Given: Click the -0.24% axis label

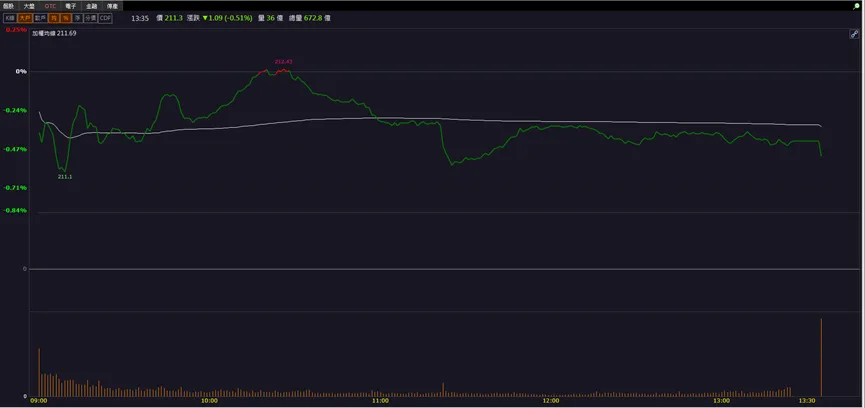Looking at the screenshot, I should coord(15,110).
